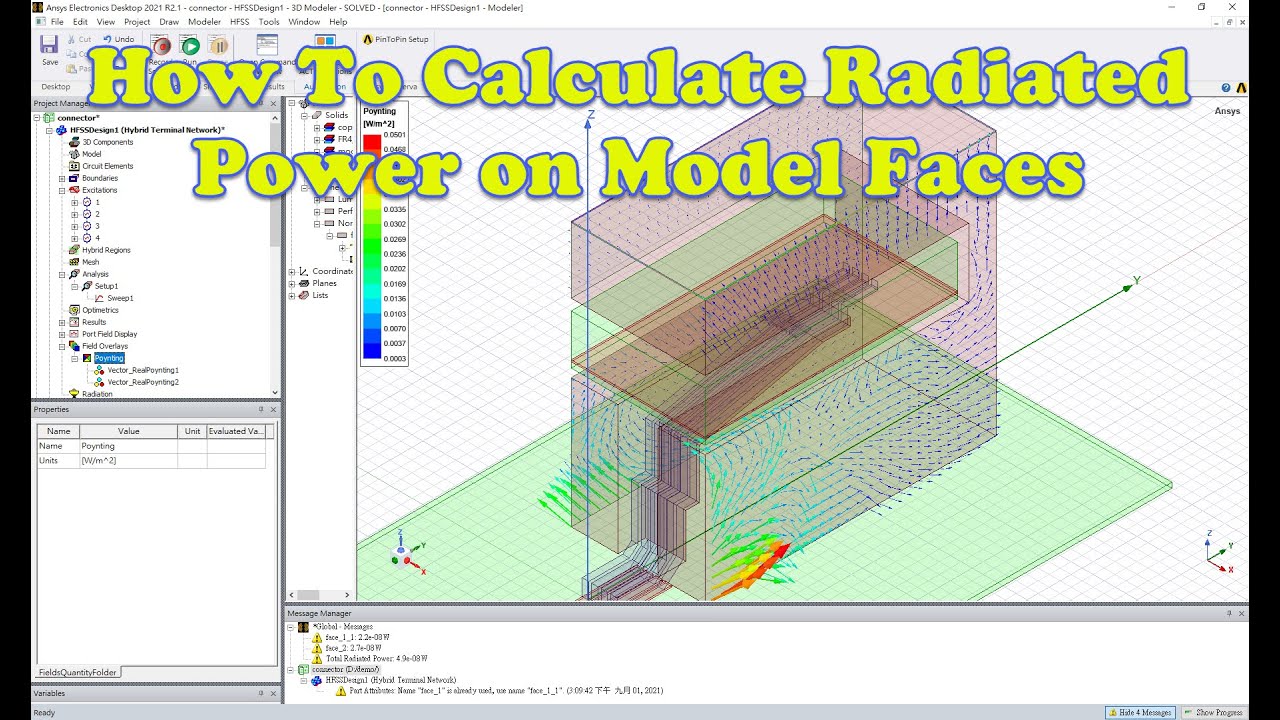Expand Planes in the modeler tree

point(292,283)
